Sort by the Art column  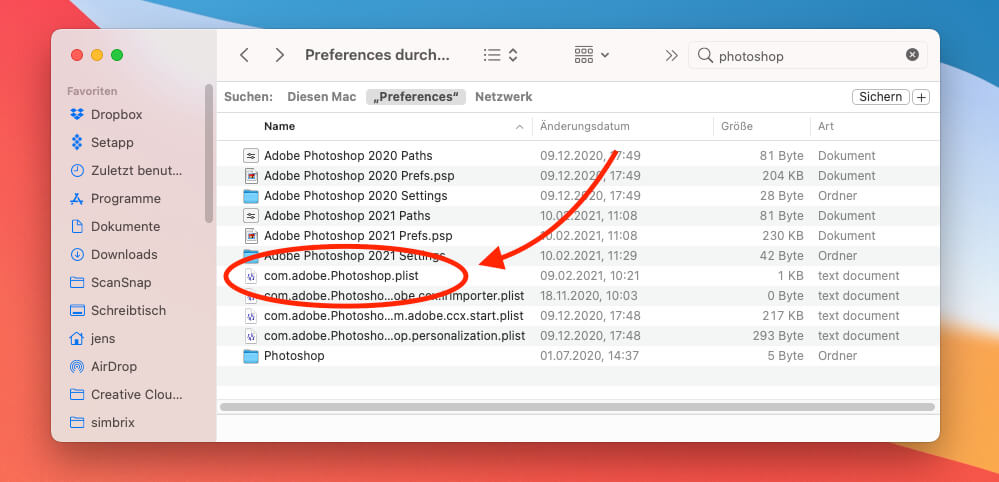click(826, 126)
